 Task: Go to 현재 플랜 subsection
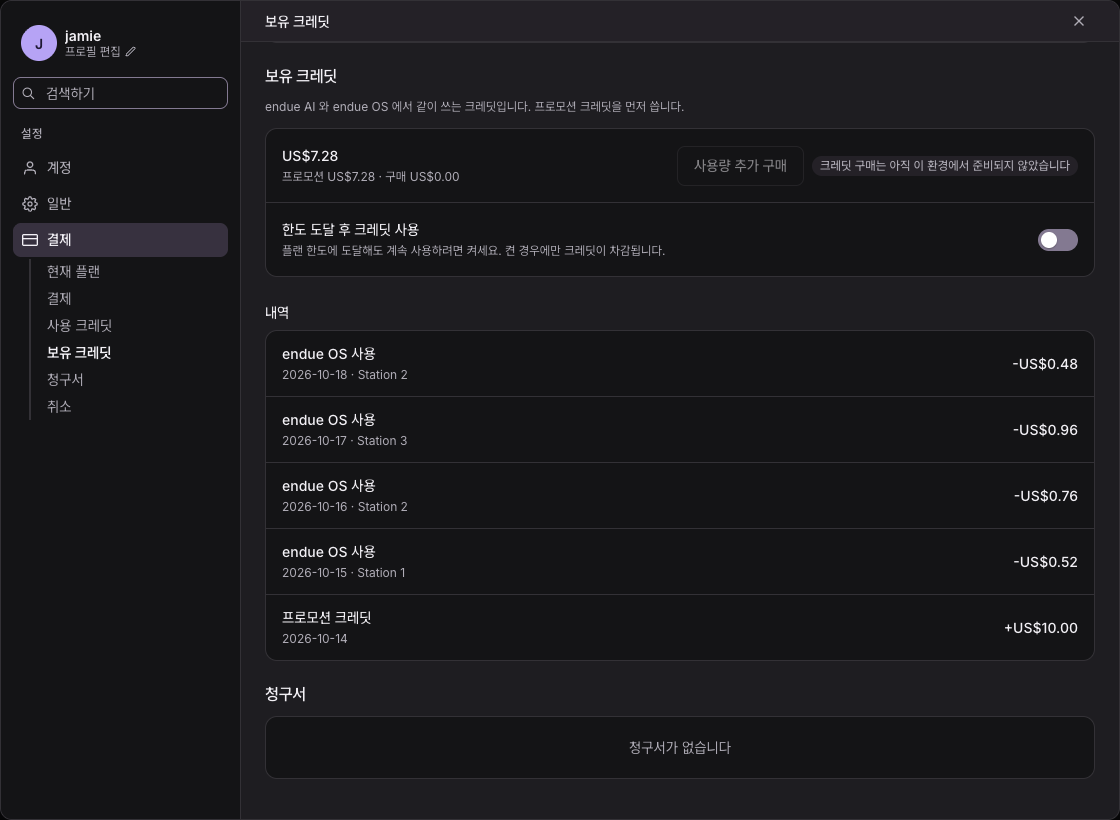tap(74, 271)
